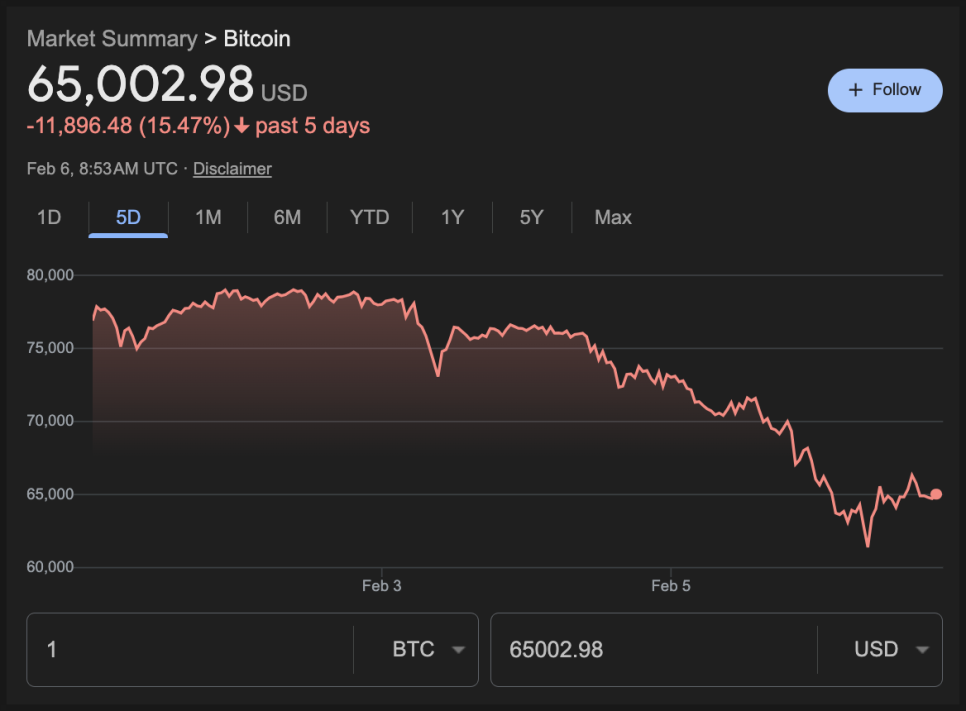Switch to the 5Y range tab
The image size is (966, 711).
(531, 217)
